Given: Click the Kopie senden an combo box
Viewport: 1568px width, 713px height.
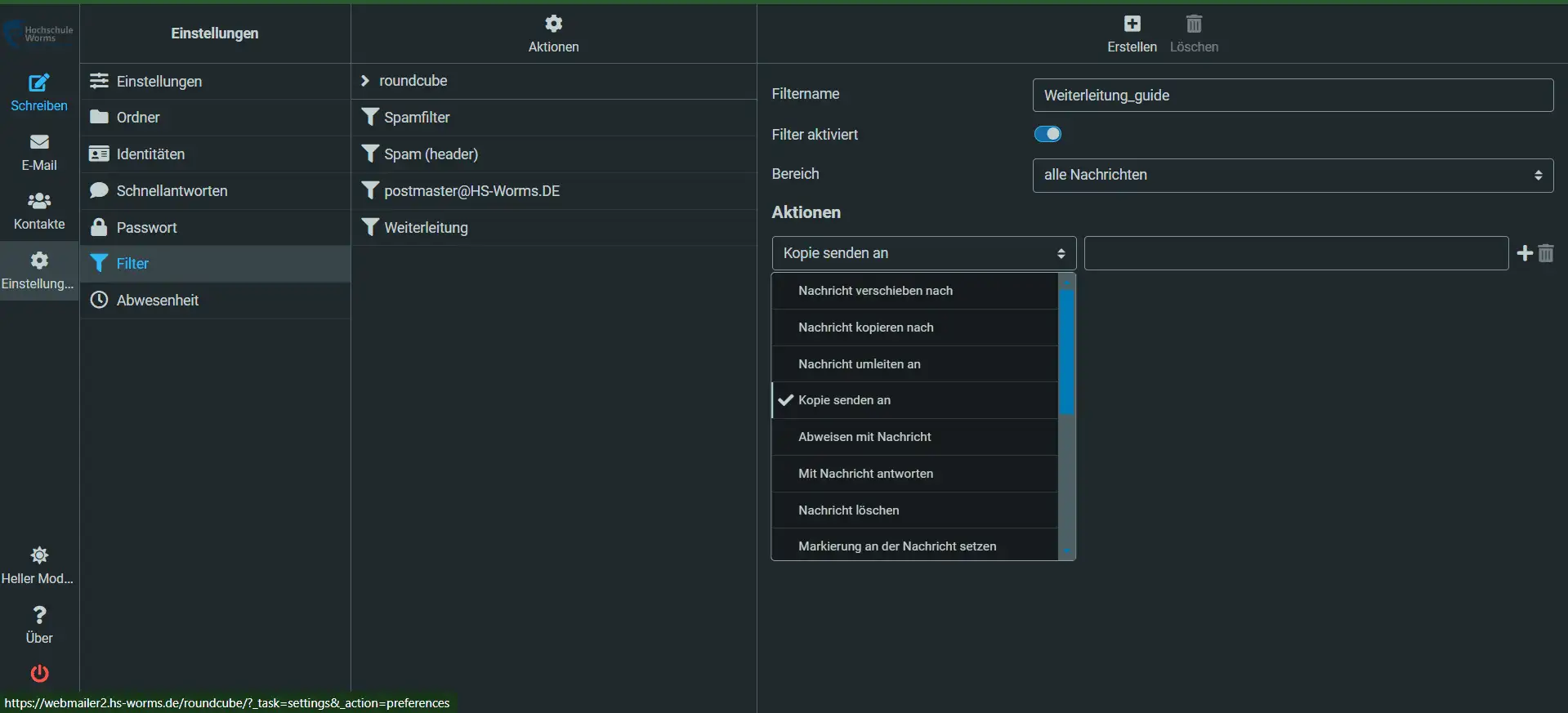Looking at the screenshot, I should point(923,253).
